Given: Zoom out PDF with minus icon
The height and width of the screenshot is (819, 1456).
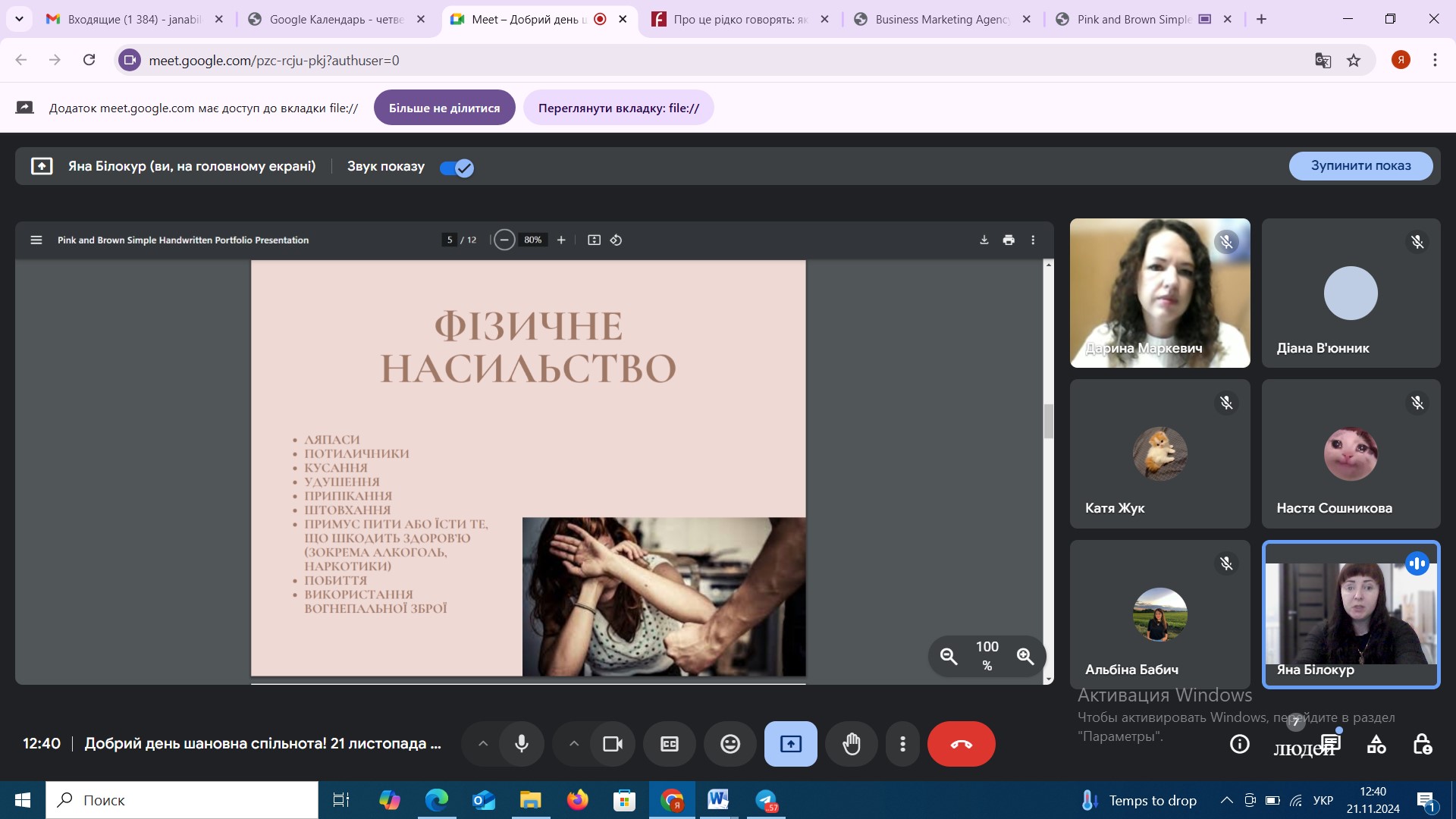Looking at the screenshot, I should (x=504, y=240).
